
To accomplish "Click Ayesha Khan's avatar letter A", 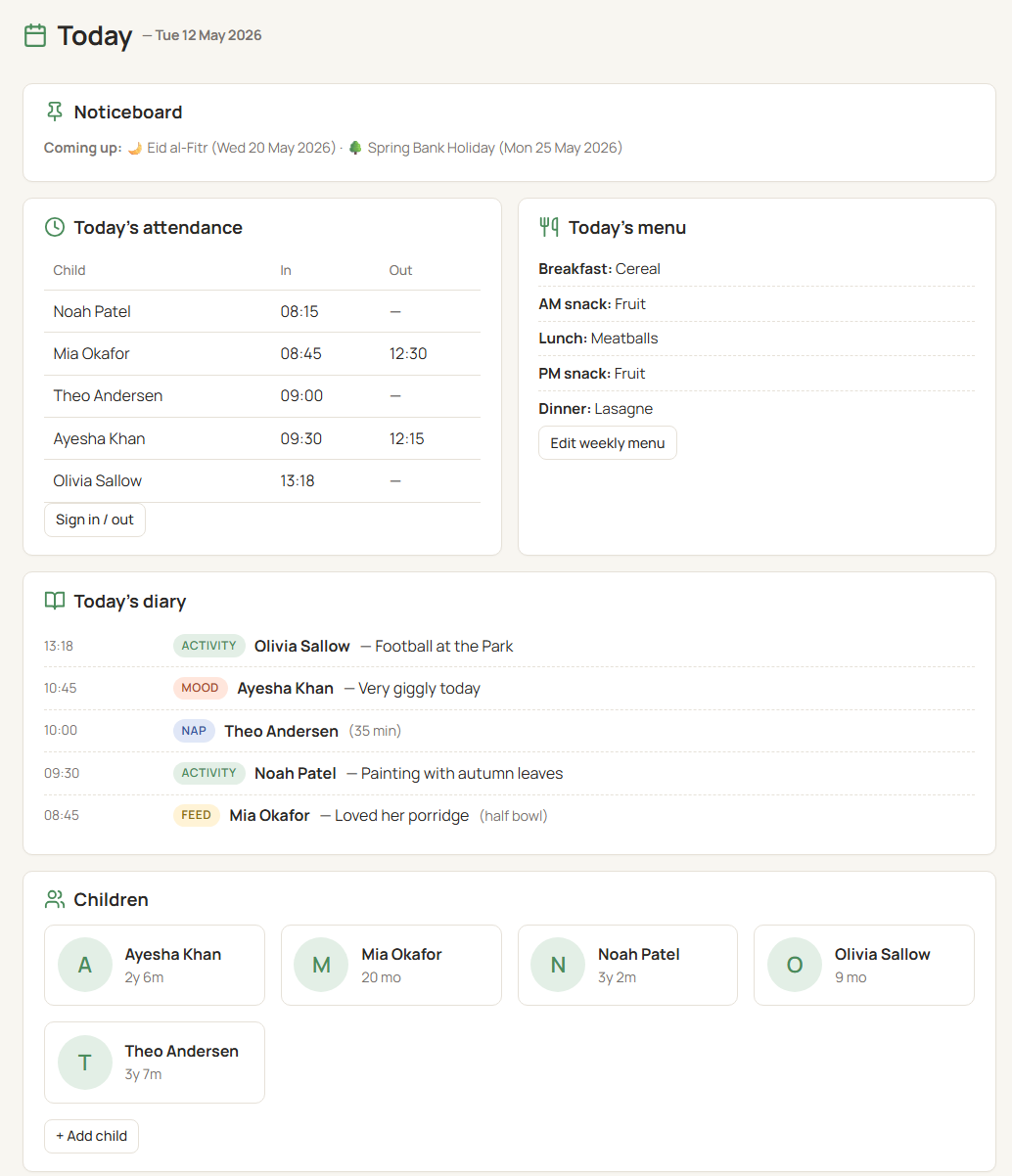I will (85, 965).
